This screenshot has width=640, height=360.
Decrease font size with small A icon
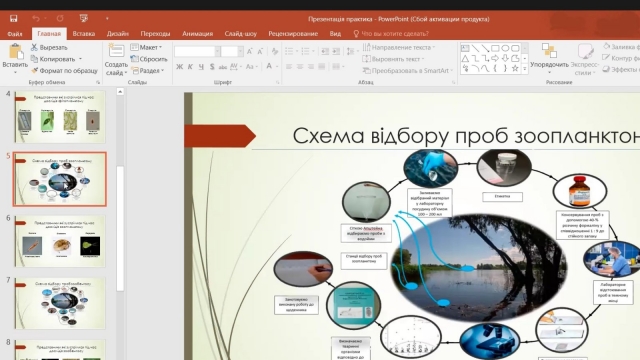260,51
